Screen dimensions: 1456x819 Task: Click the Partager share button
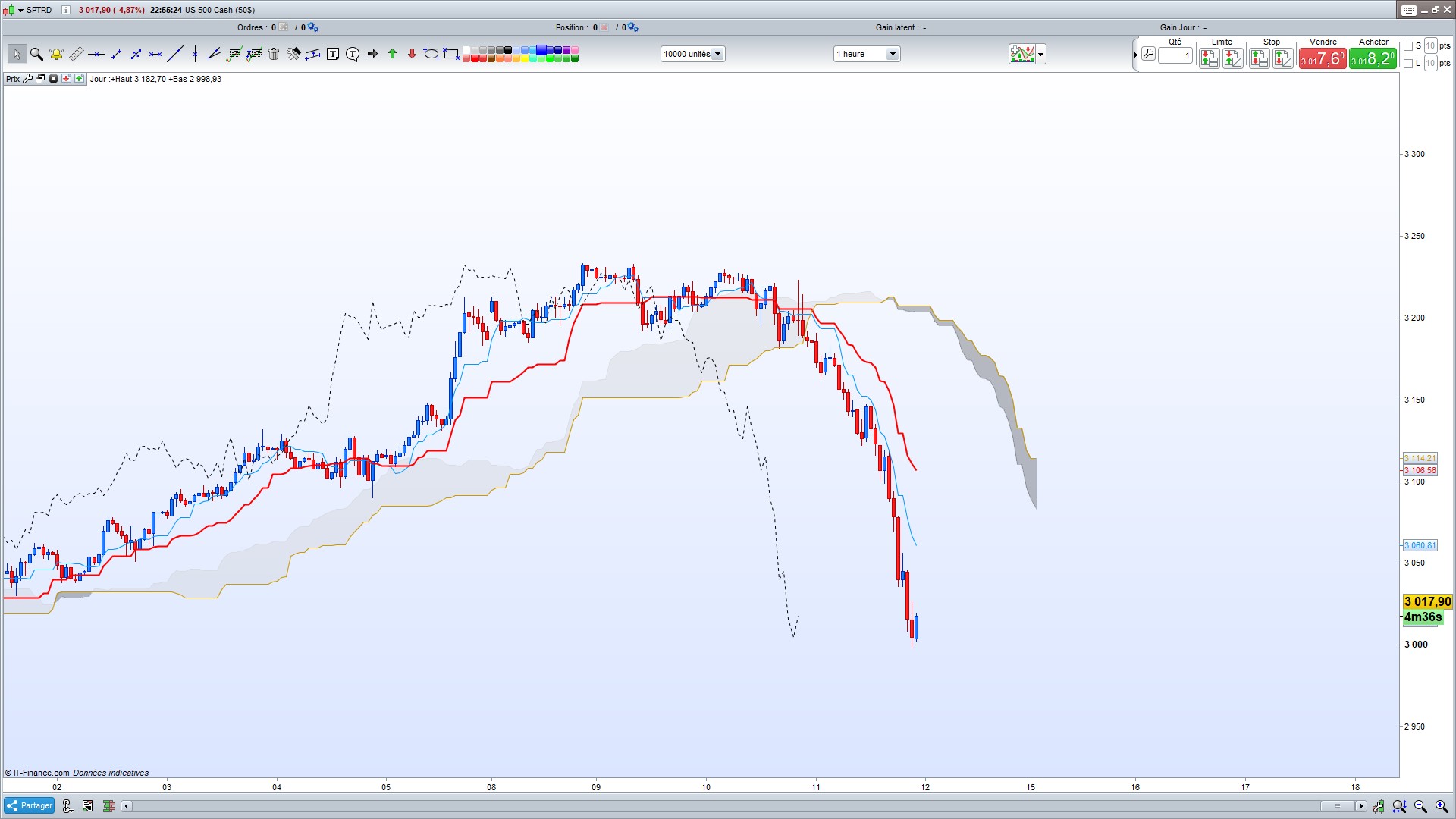(x=30, y=805)
